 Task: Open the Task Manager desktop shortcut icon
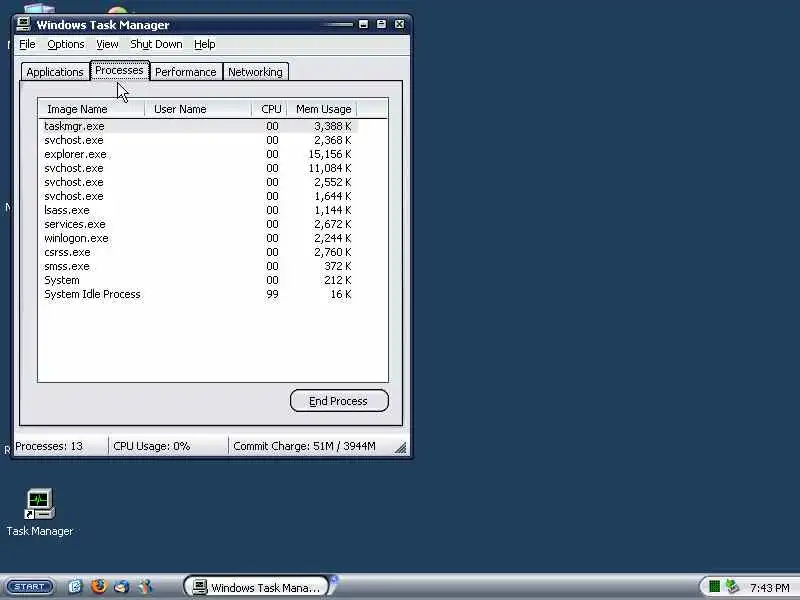click(39, 504)
